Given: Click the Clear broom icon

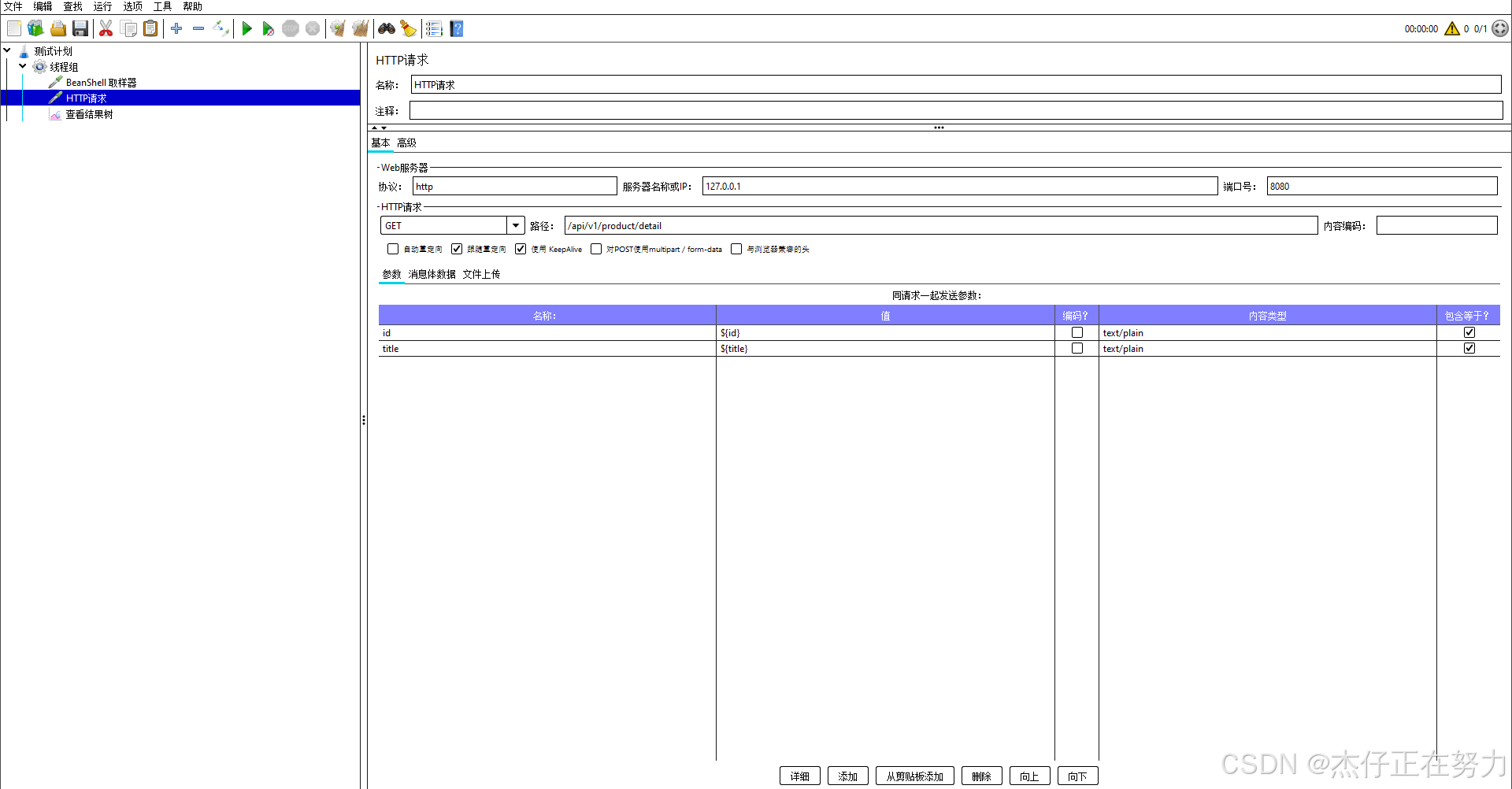Looking at the screenshot, I should [x=338, y=29].
